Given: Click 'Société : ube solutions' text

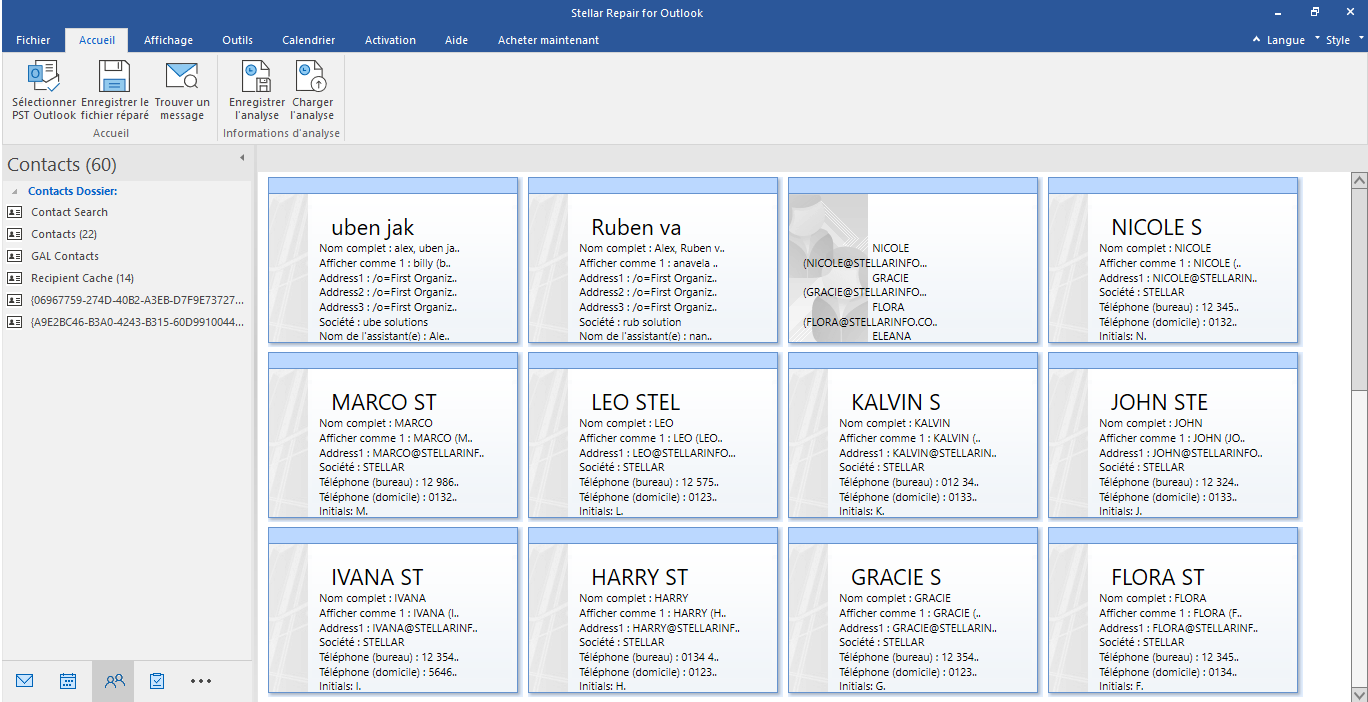Looking at the screenshot, I should click(x=373, y=322).
